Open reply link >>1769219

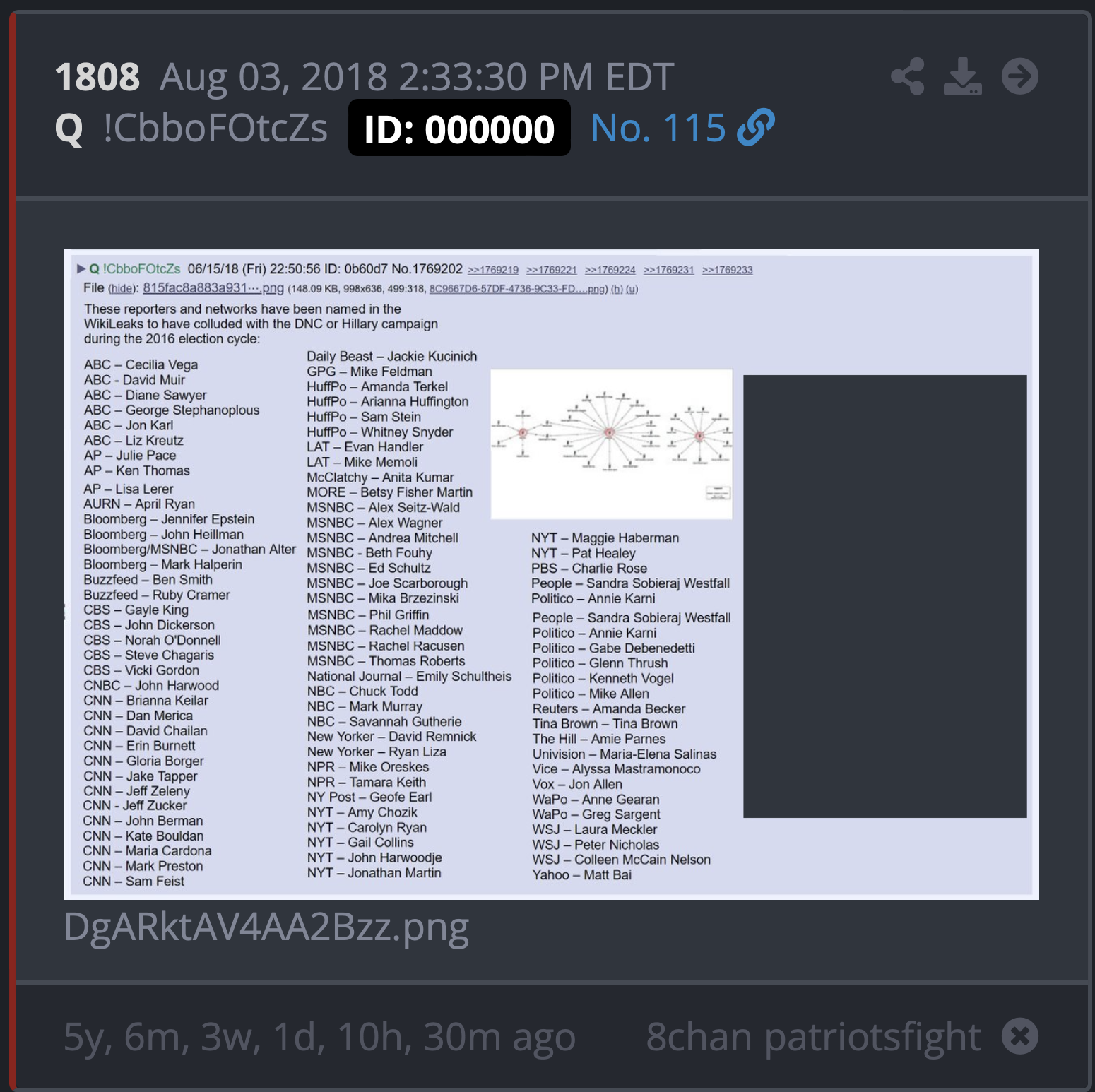pyautogui.click(x=493, y=271)
